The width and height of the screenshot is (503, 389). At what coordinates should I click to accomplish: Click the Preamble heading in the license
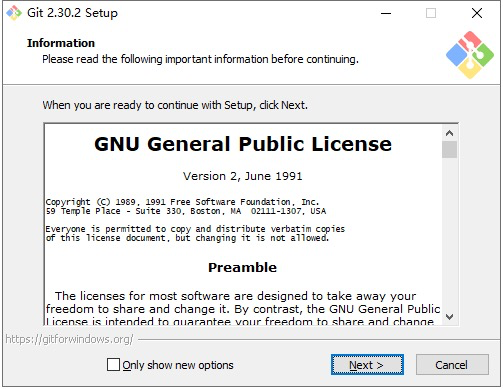tap(242, 267)
